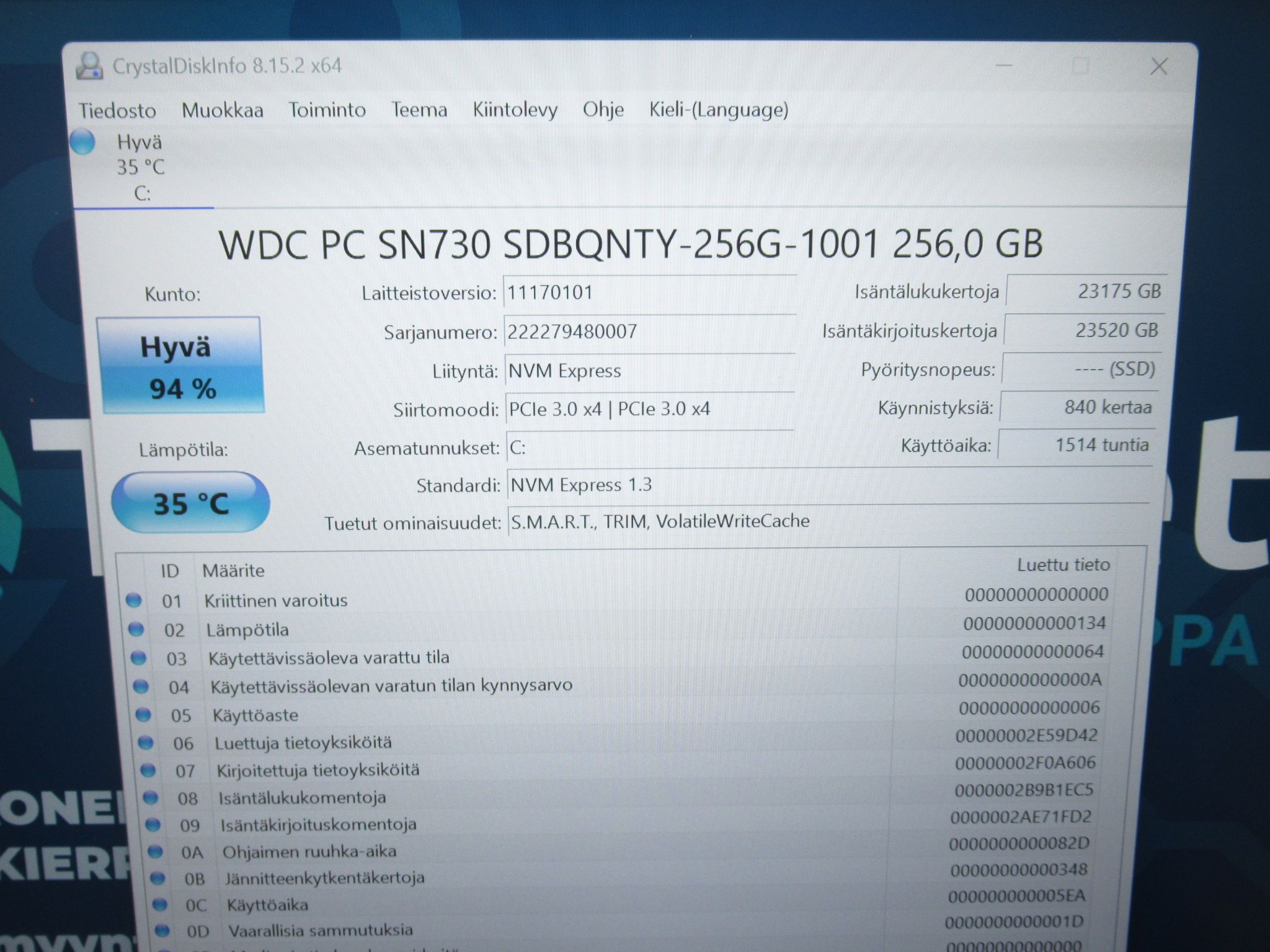Viewport: 1270px width, 952px height.
Task: Click raw value 00000000000064
Action: point(1033,651)
